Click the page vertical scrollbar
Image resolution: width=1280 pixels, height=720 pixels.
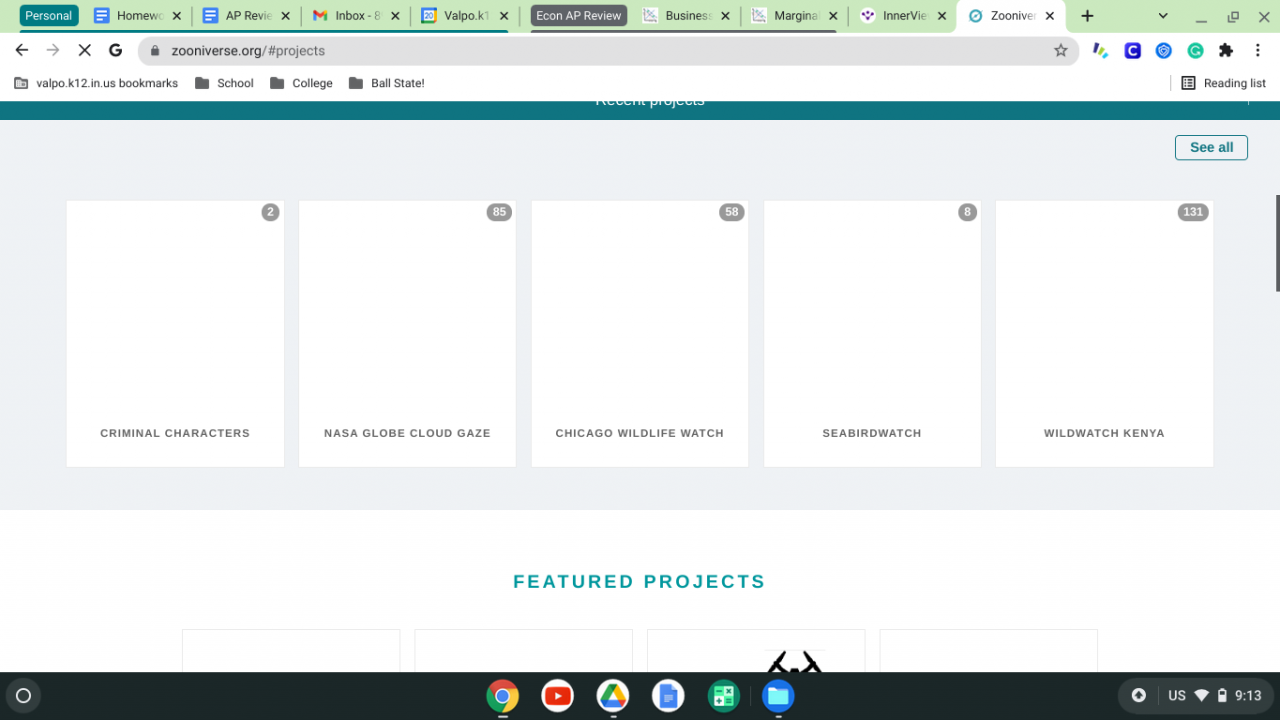(1276, 242)
